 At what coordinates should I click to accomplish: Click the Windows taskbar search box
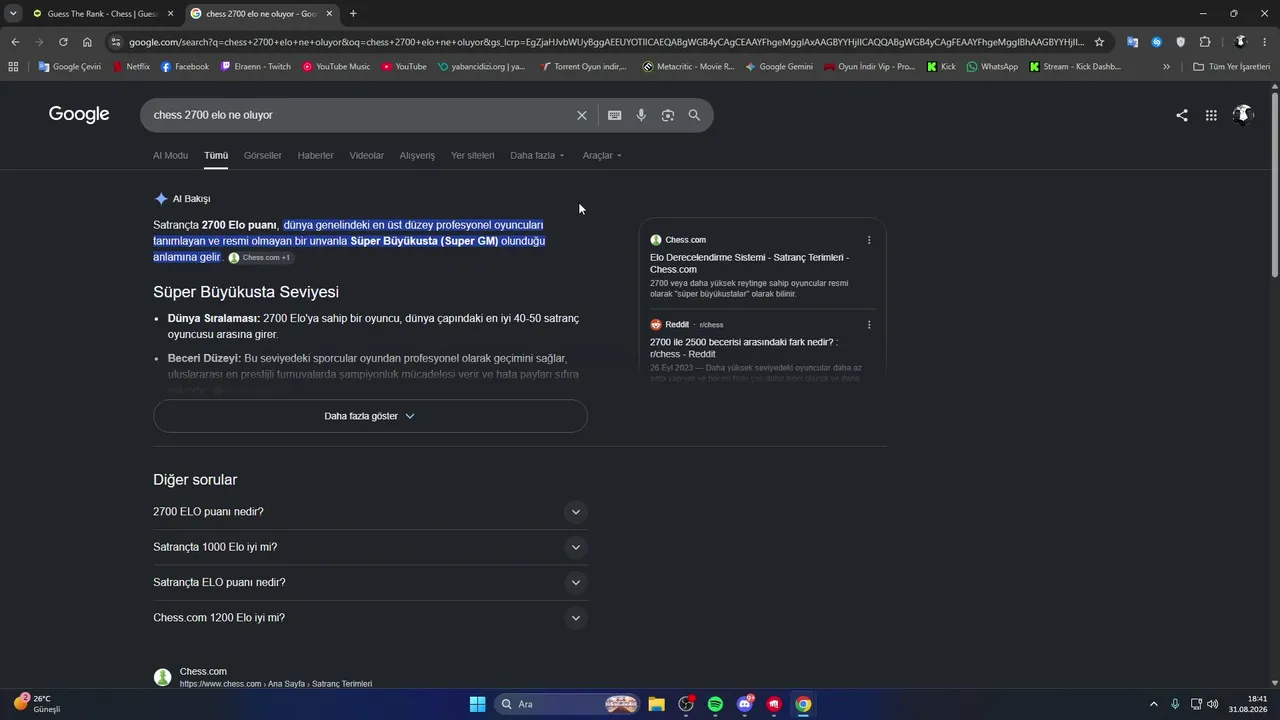(x=568, y=704)
